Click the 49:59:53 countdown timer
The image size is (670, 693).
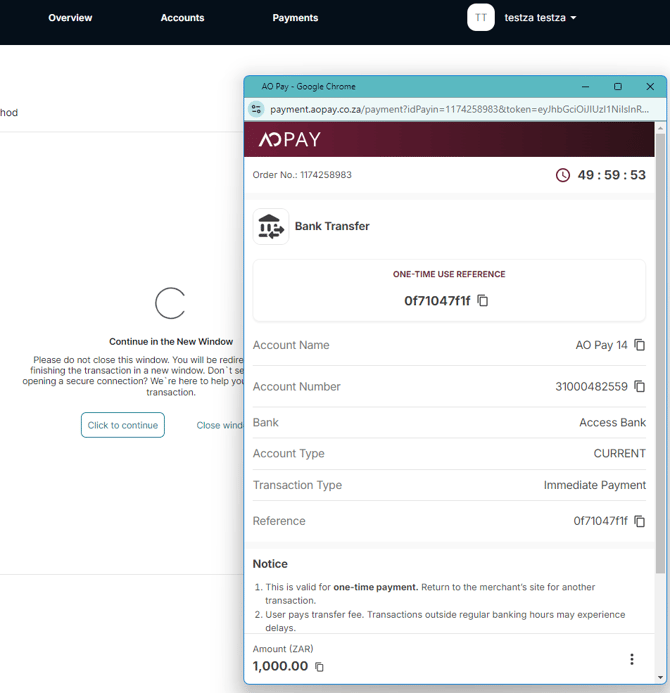click(x=612, y=175)
